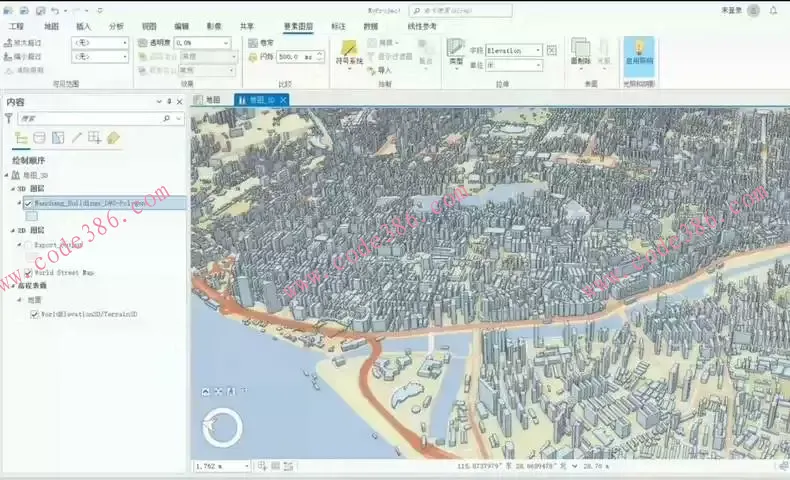Select List By Labeling tag icon
Image resolution: width=790 pixels, height=480 pixels.
click(x=113, y=138)
